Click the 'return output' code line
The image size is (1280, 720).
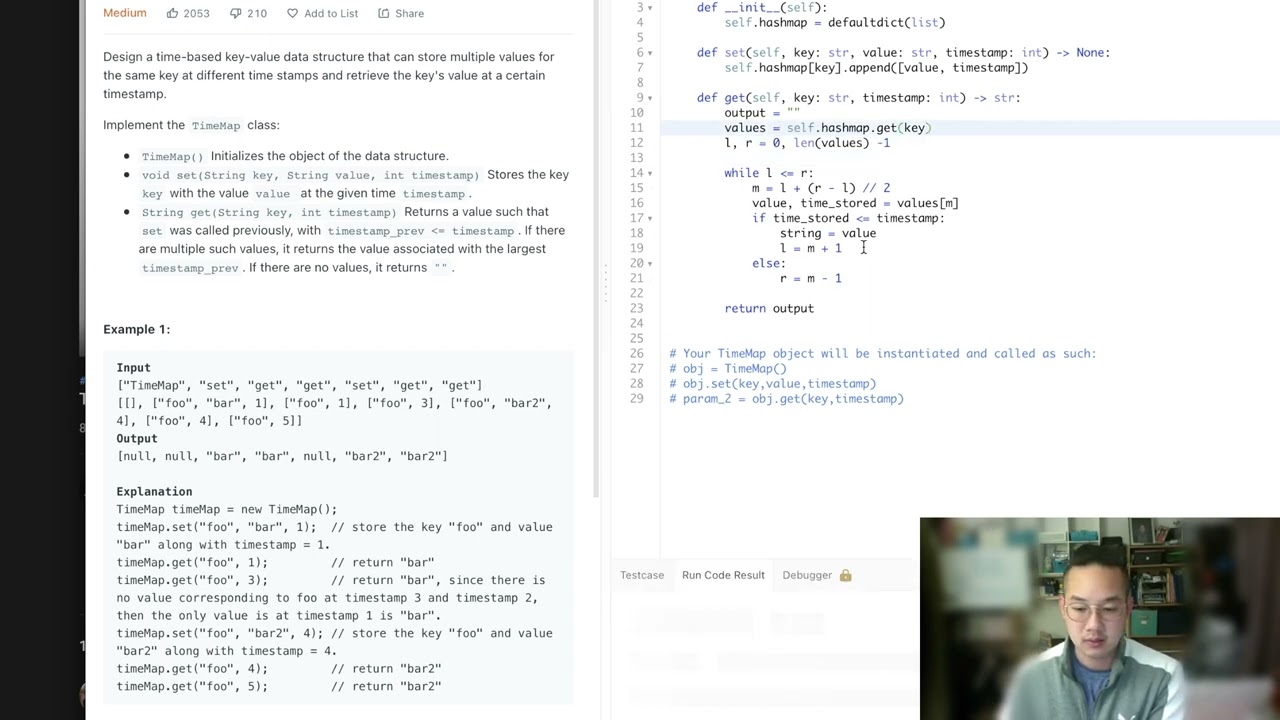pos(769,308)
